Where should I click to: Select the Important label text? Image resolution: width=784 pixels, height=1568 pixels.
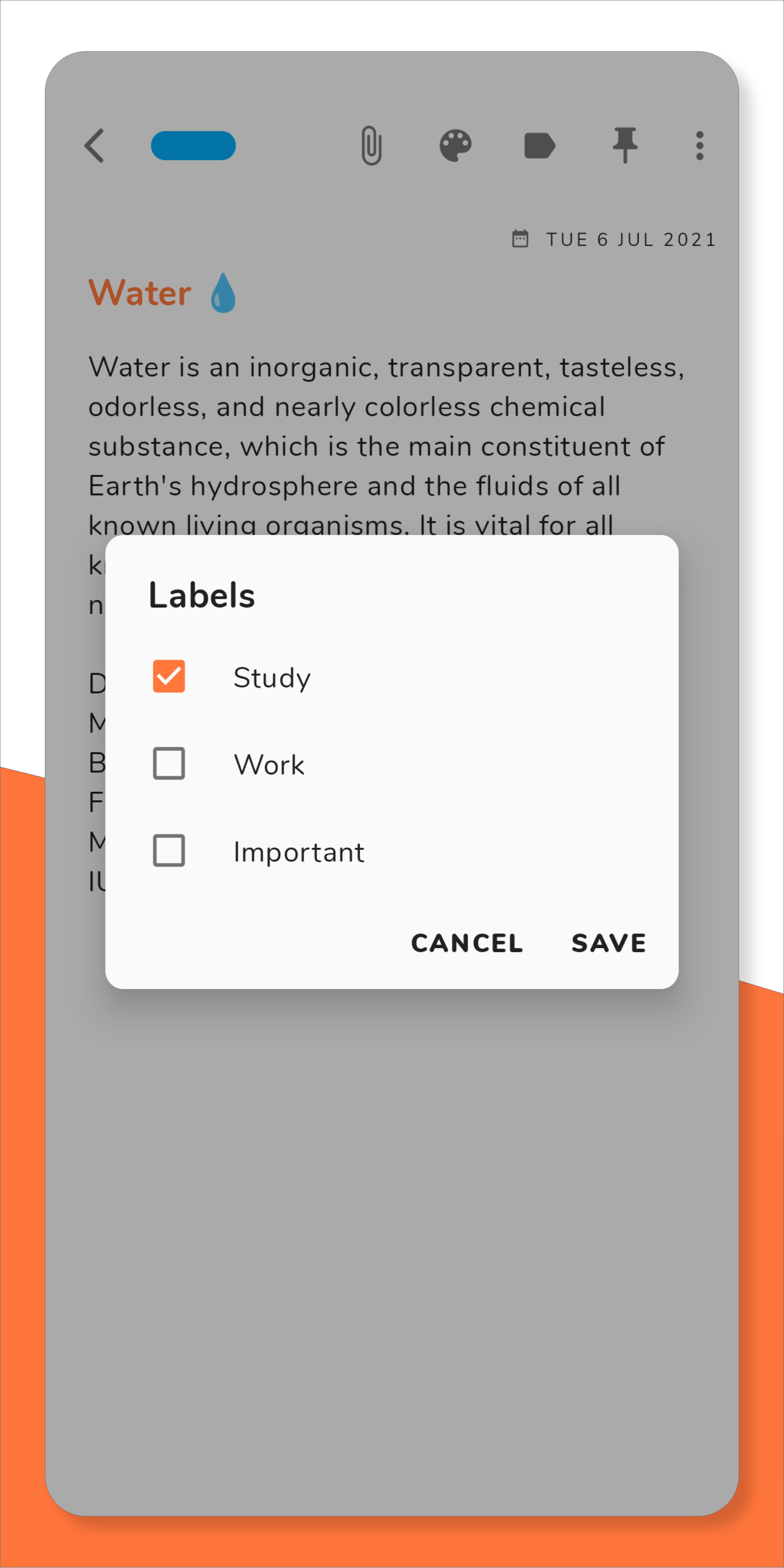pyautogui.click(x=299, y=851)
